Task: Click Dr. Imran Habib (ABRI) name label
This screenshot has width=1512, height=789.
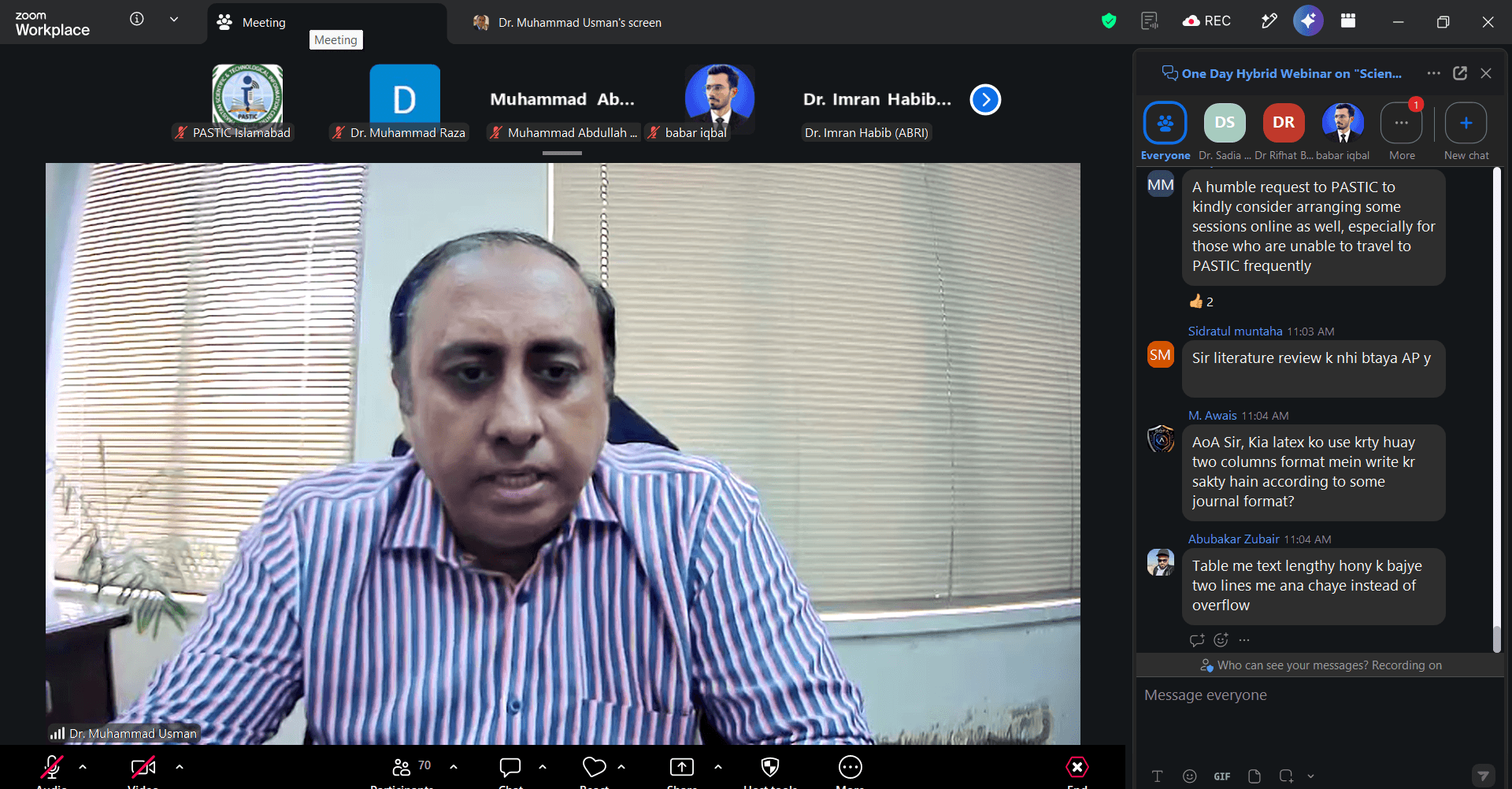Action: [x=866, y=133]
